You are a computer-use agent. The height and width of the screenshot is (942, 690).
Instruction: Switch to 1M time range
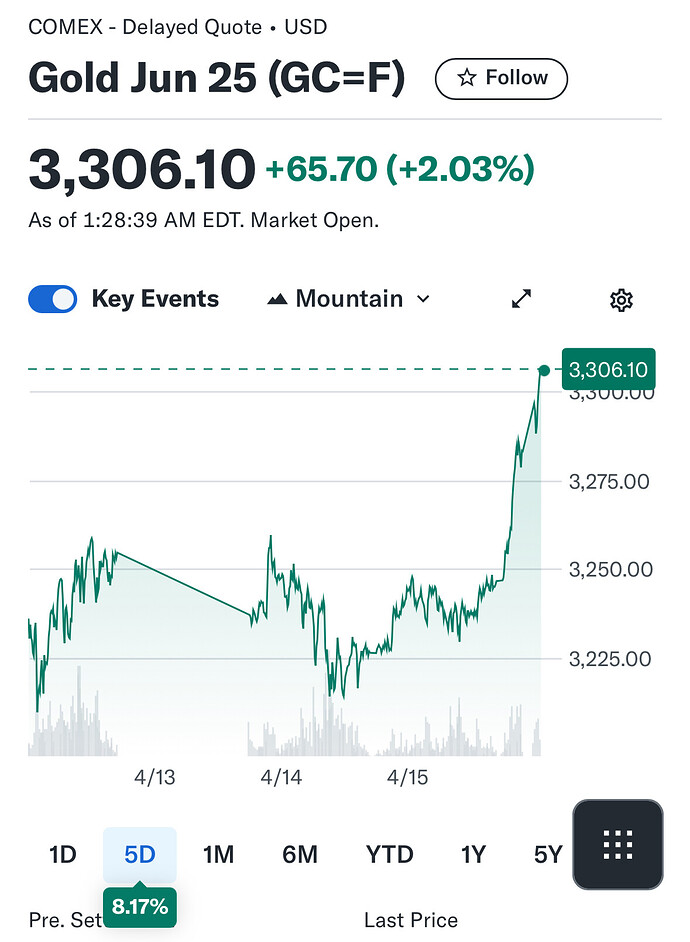pyautogui.click(x=218, y=854)
